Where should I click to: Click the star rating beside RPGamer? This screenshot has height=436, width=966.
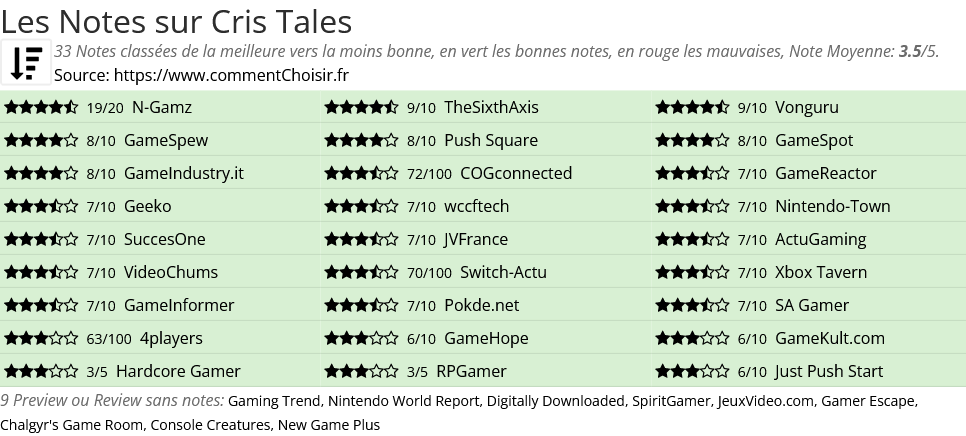coord(361,372)
